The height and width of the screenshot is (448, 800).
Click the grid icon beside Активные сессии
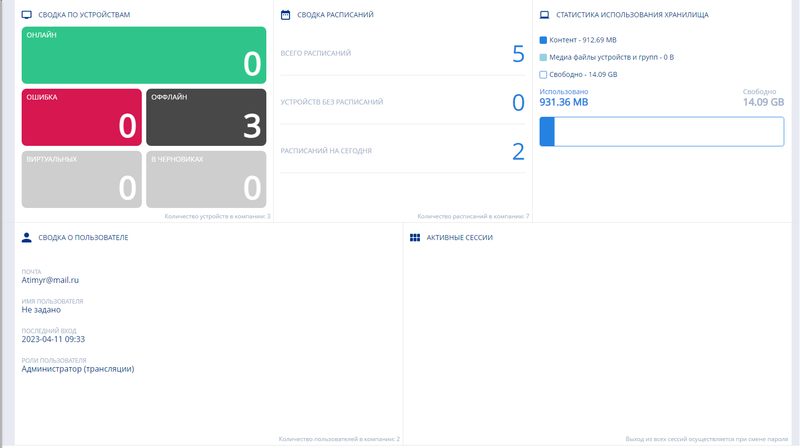(415, 238)
